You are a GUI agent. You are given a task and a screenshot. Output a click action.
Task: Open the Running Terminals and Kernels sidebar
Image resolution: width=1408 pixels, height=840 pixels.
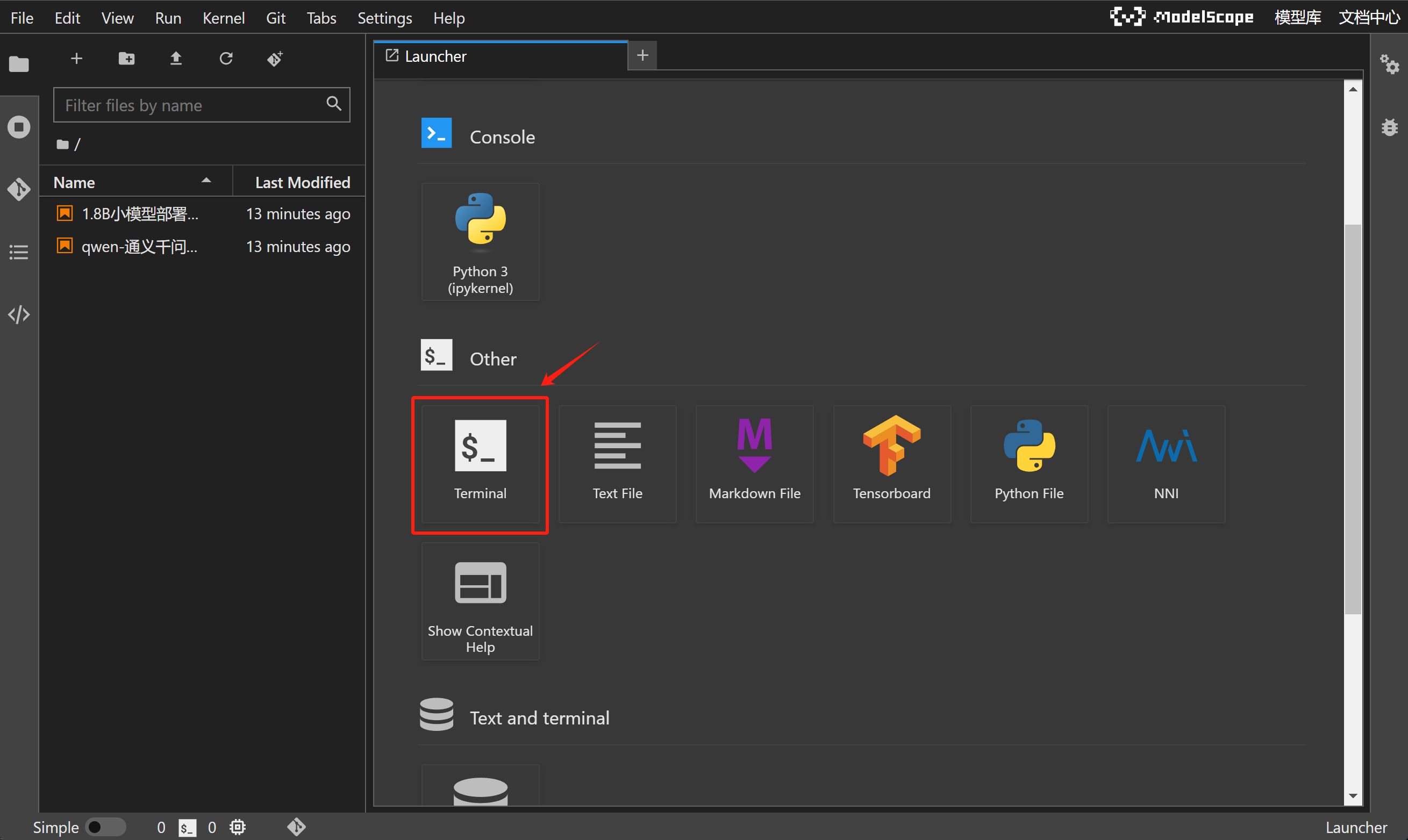tap(19, 127)
